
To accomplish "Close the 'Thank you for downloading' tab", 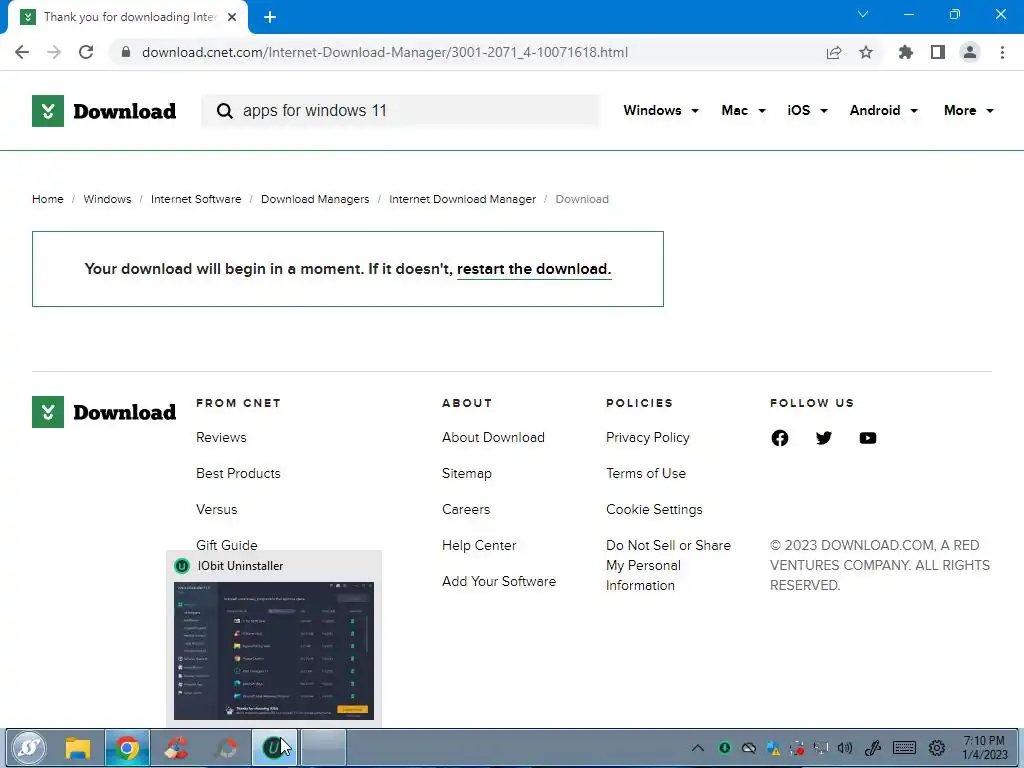I will coord(232,17).
